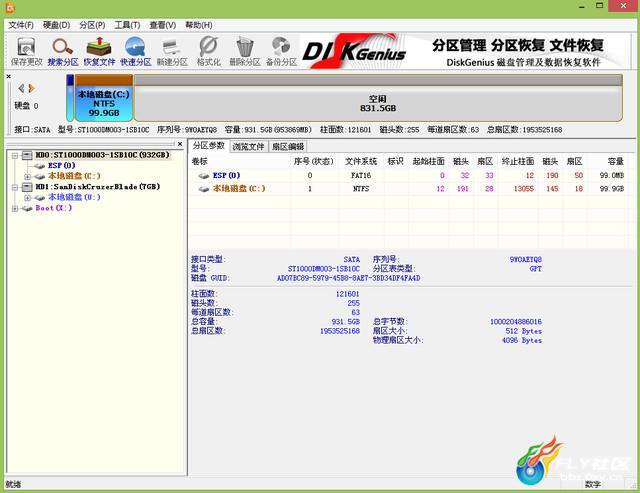Screen dimensions: 640x493
Task: Select HD1:SanDiskCruzerBlade(7GB) in tree
Action: click(x=98, y=187)
